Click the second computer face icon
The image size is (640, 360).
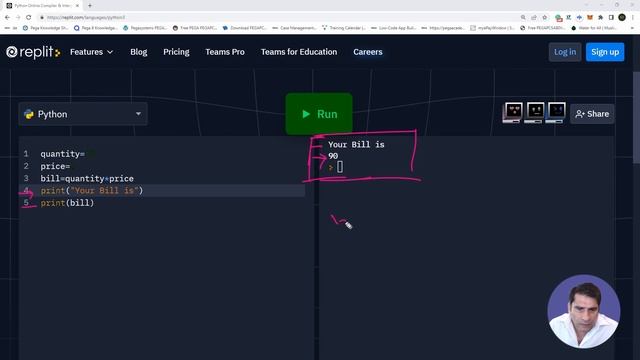pos(535,113)
